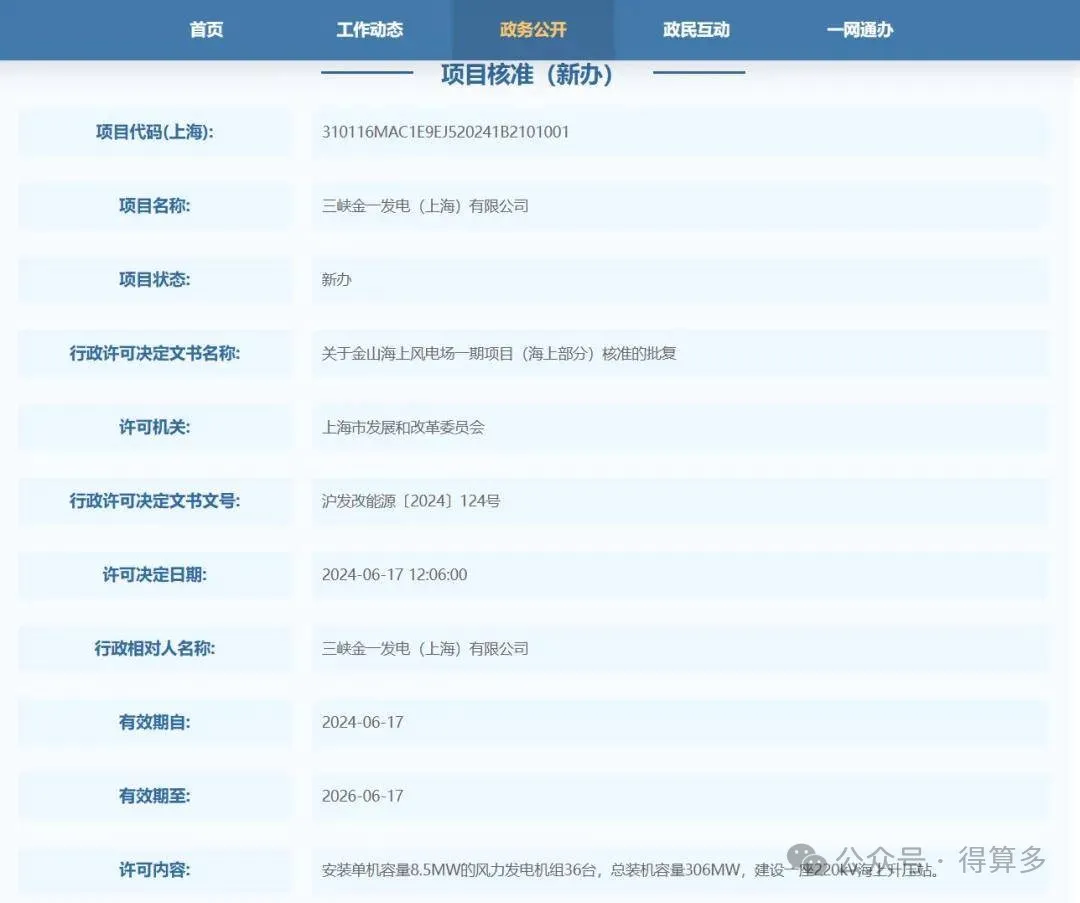Open the 一网通办 tab
This screenshot has width=1080, height=903.
(x=860, y=30)
